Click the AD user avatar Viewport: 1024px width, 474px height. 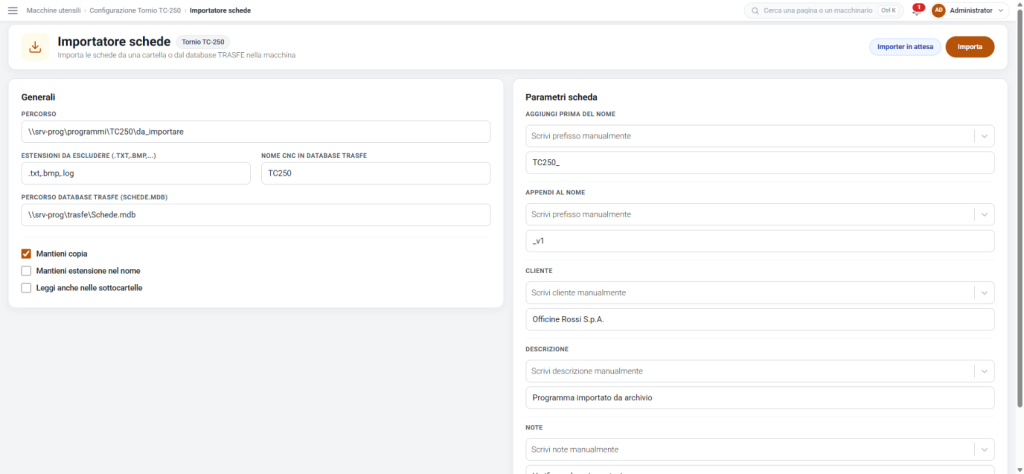[x=938, y=10]
